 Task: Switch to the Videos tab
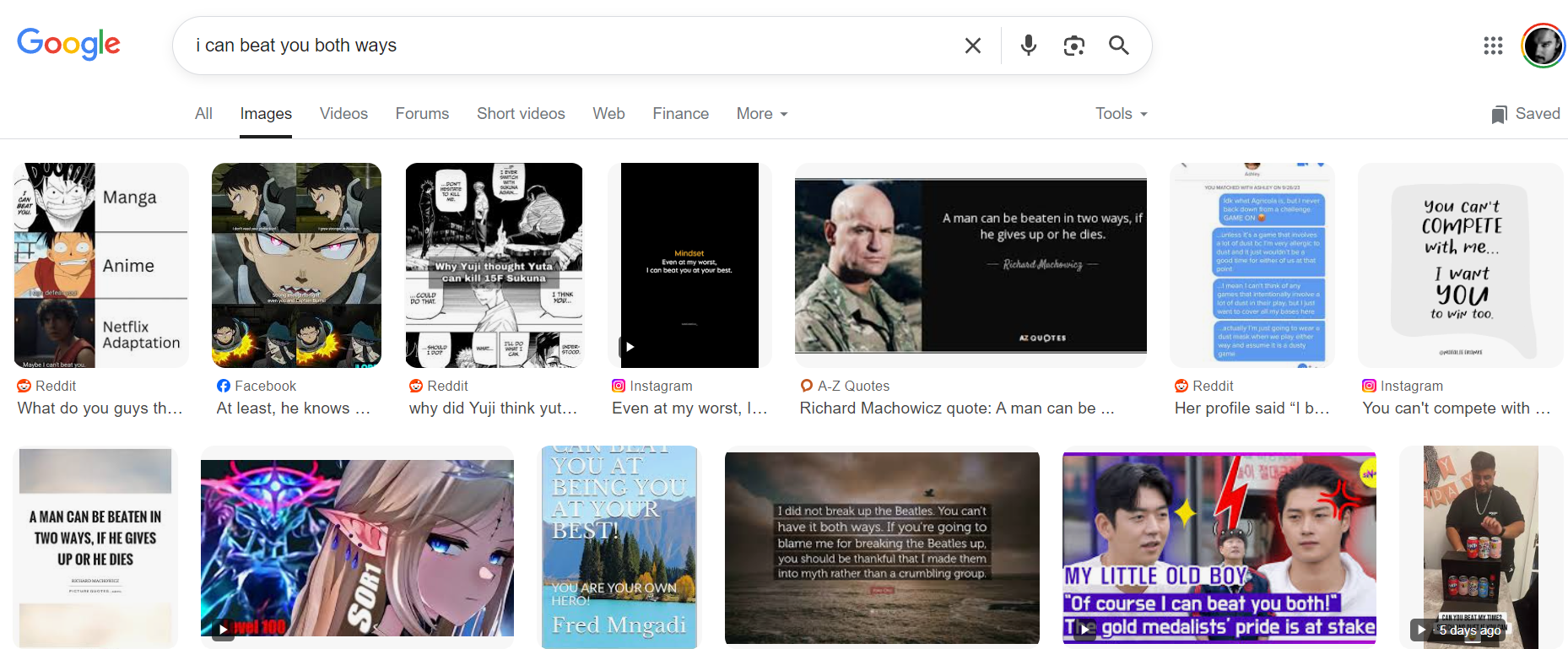click(x=343, y=114)
